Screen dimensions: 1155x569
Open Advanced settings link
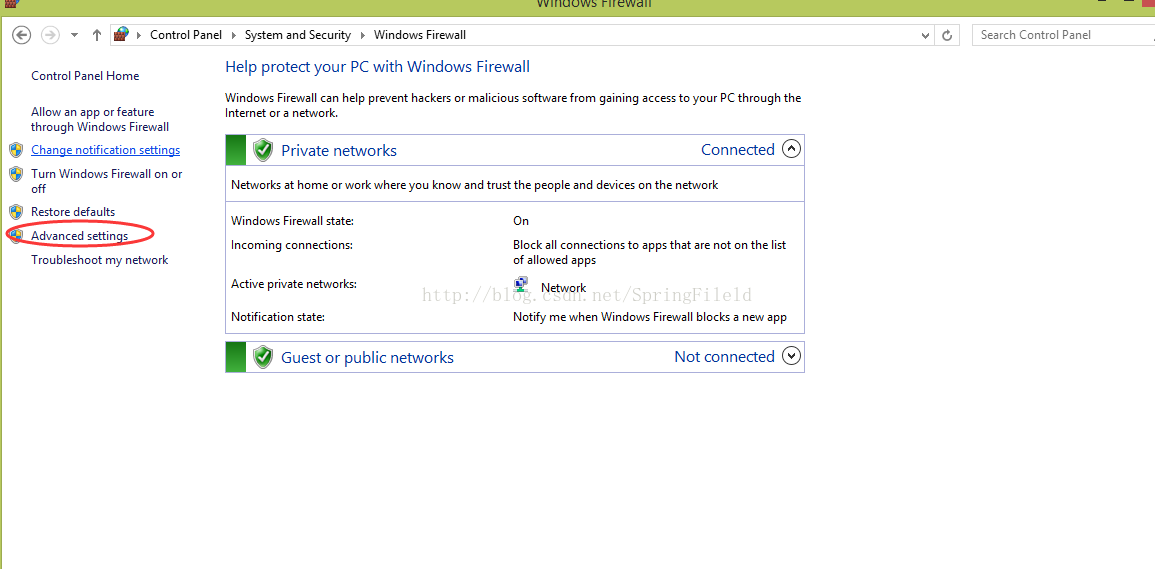tap(80, 236)
